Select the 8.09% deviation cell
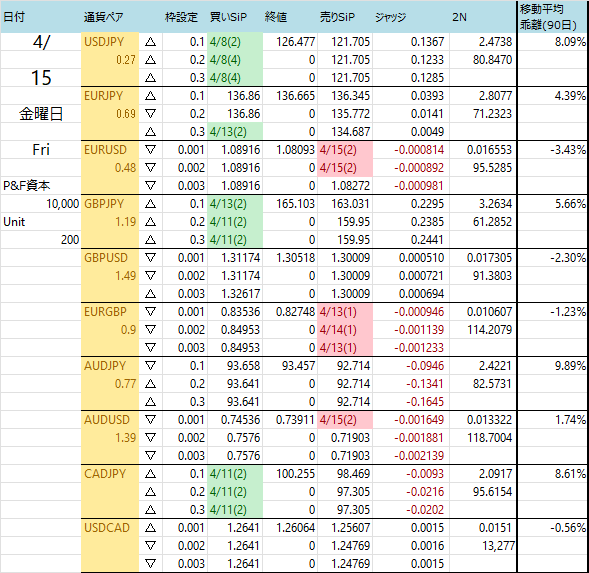Viewport: 589px width, 573px height. pyautogui.click(x=552, y=42)
